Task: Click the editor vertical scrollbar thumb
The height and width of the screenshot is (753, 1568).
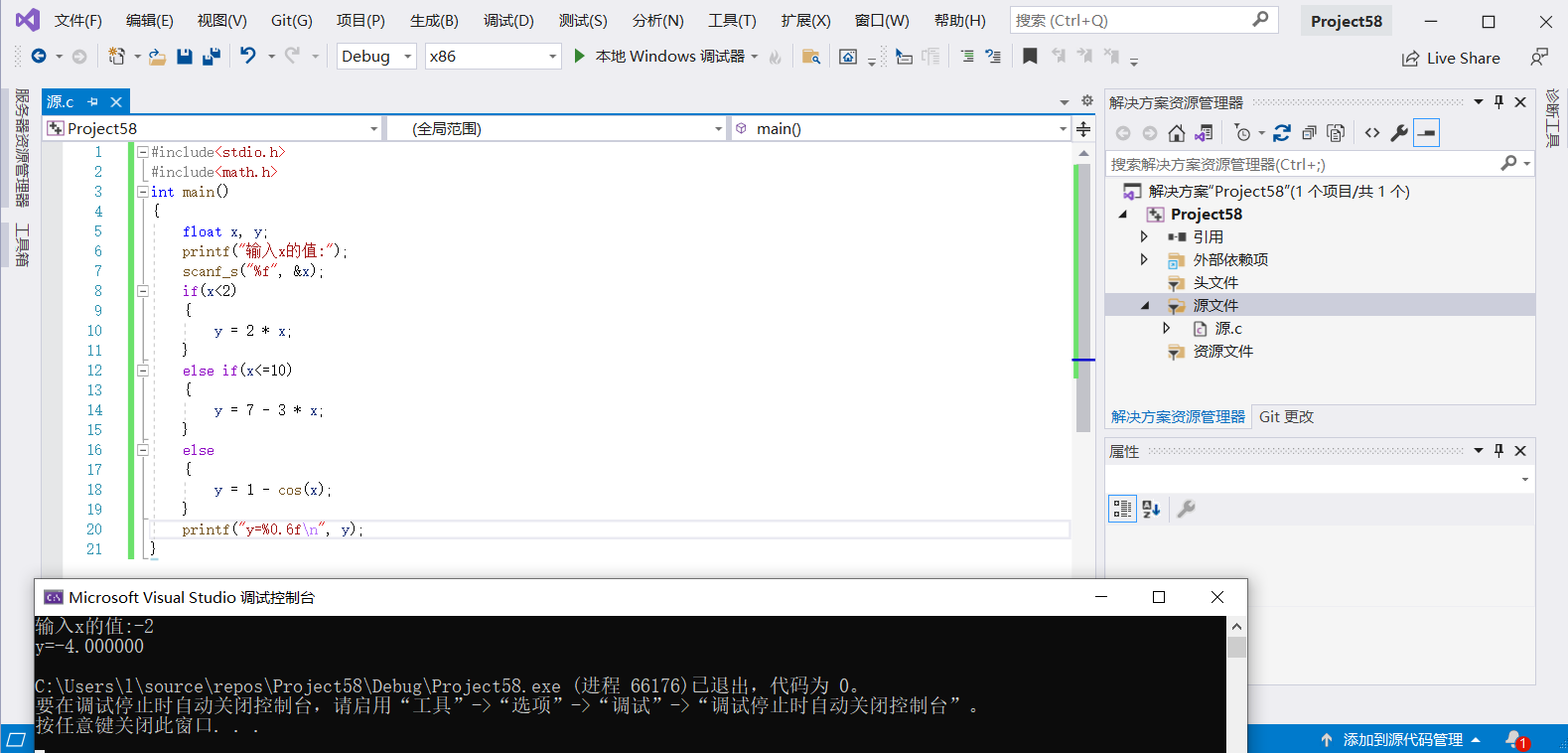Action: pyautogui.click(x=1082, y=296)
